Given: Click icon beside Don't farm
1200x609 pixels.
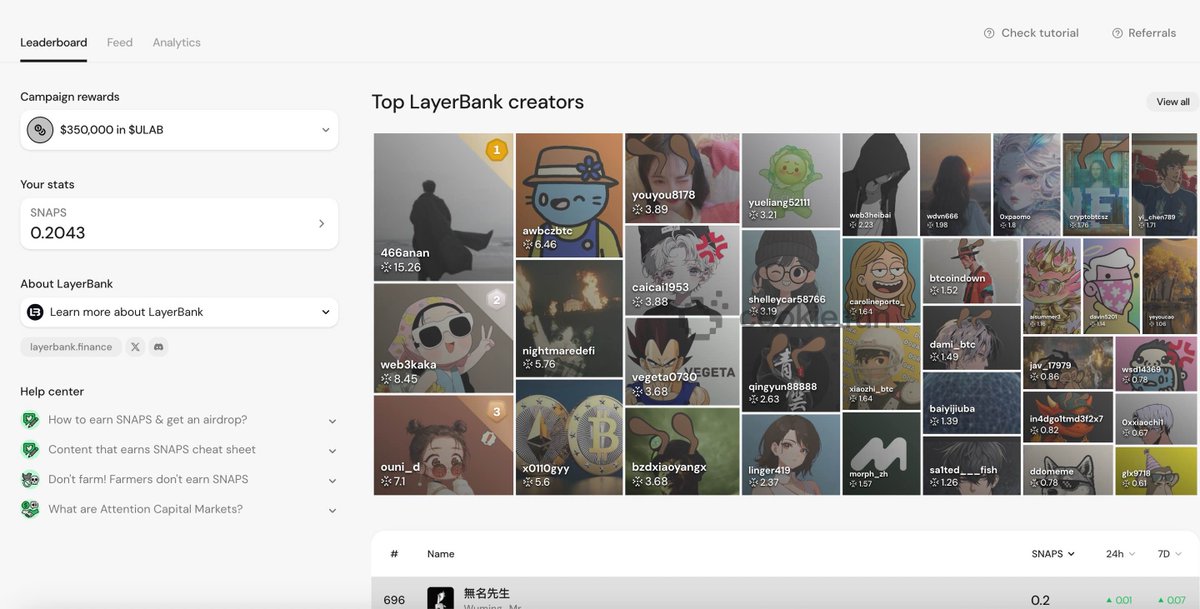Looking at the screenshot, I should tap(30, 480).
